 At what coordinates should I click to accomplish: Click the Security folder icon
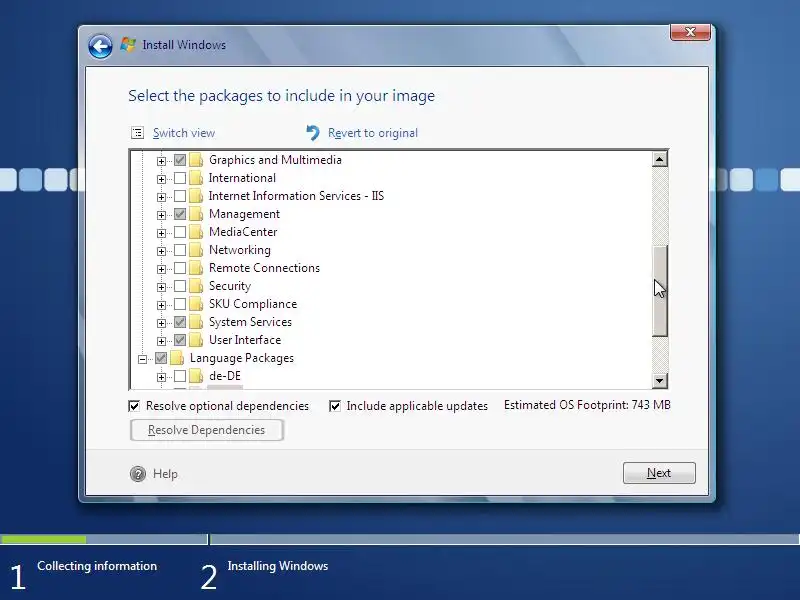(x=196, y=286)
